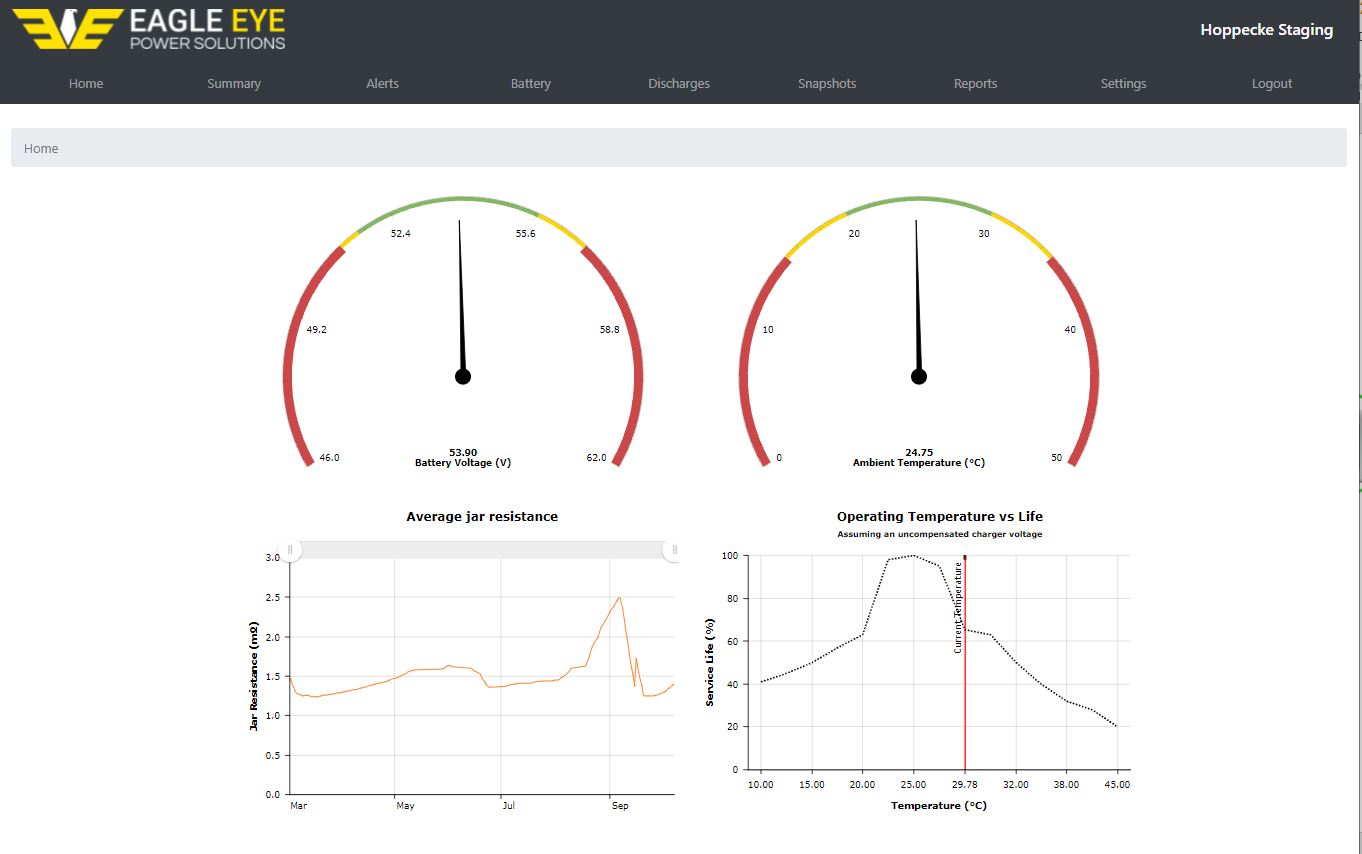The height and width of the screenshot is (854, 1362).
Task: Click the Ambient Temperature gauge needle hub
Action: [919, 376]
